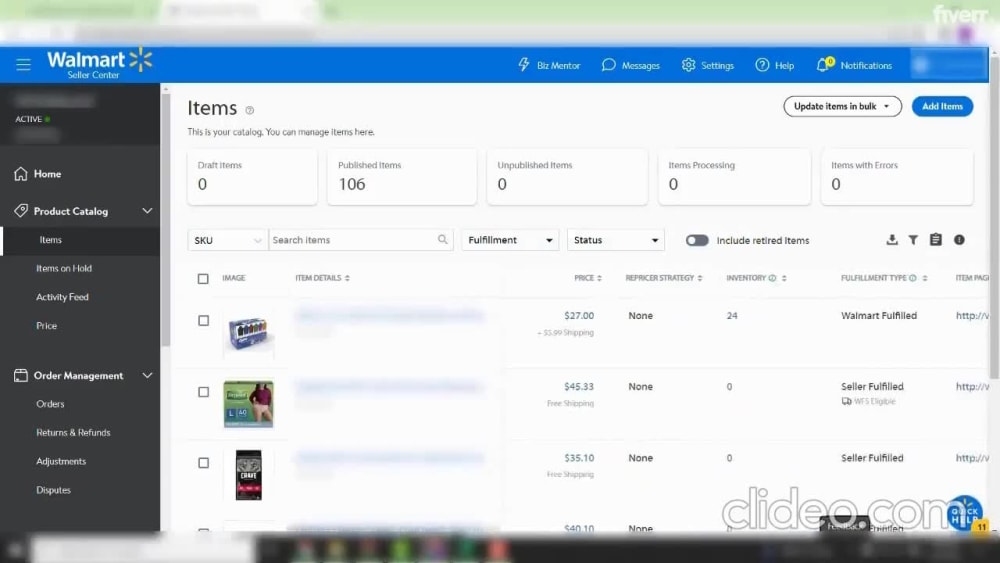1000x563 pixels.
Task: Check the $45.33 item row checkbox
Action: pyautogui.click(x=203, y=392)
